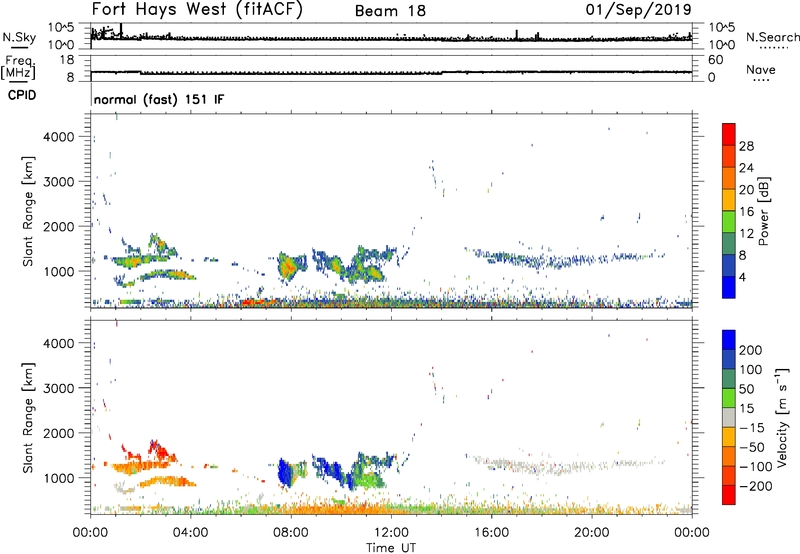The image size is (800, 554).
Task: Click the "60" Nave axis tick
Action: 716,60
